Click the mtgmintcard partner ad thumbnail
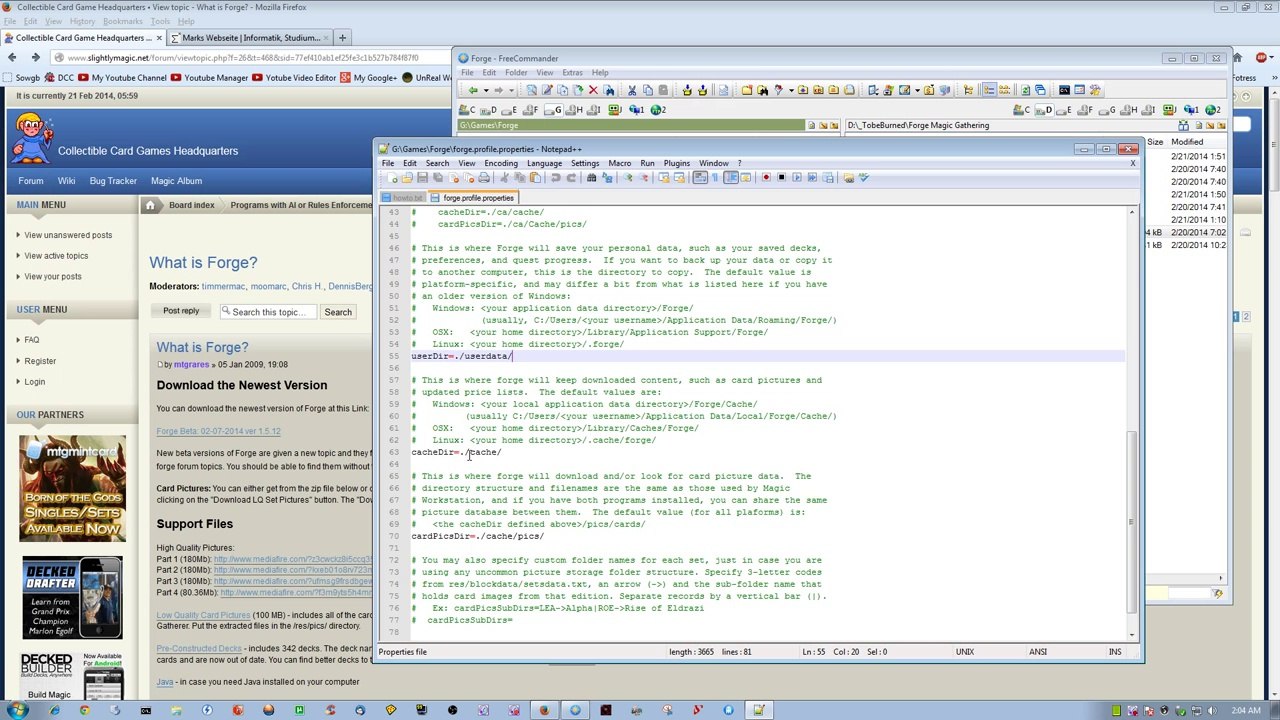This screenshot has width=1280, height=720. [x=72, y=488]
